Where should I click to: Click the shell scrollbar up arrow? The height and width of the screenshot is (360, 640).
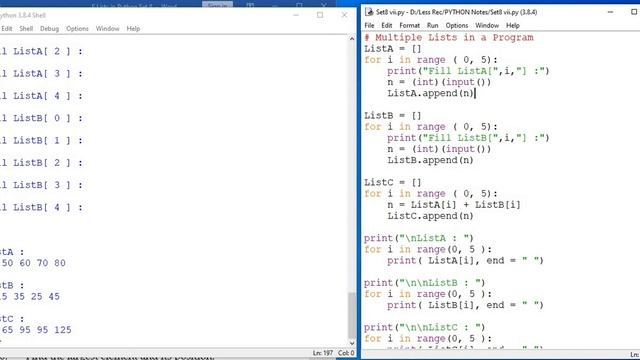(352, 39)
